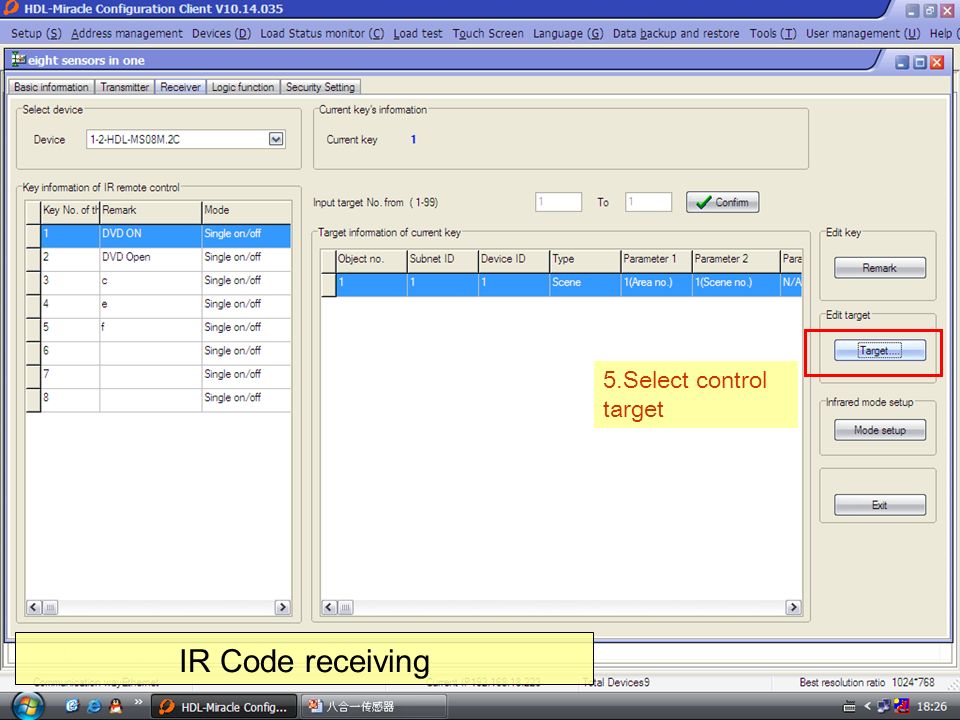Screen dimensions: 960x720
Task: Open Data backup and restore menu
Action: pos(676,33)
